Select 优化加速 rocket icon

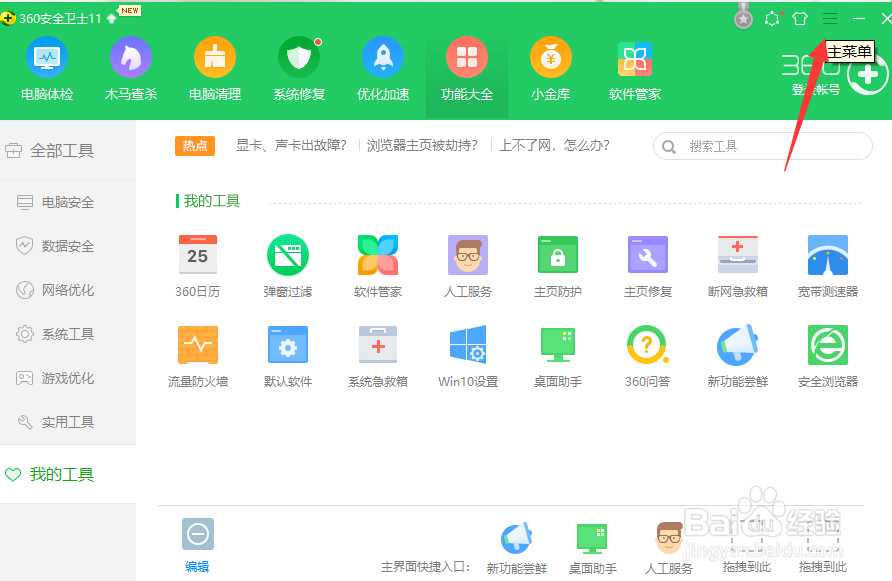point(383,68)
